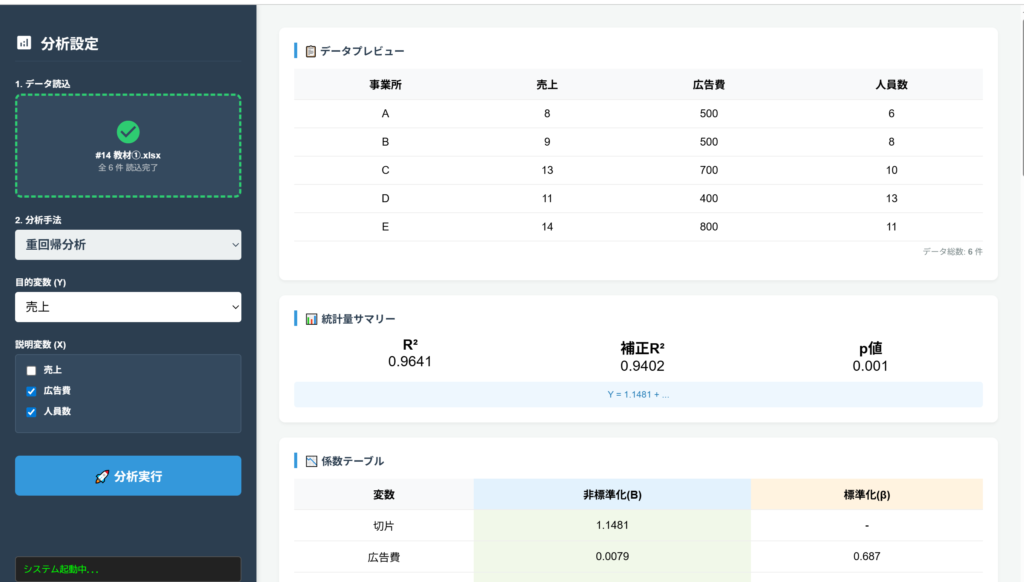The height and width of the screenshot is (582, 1024).
Task: Click the 事業所 column header
Action: (385, 85)
